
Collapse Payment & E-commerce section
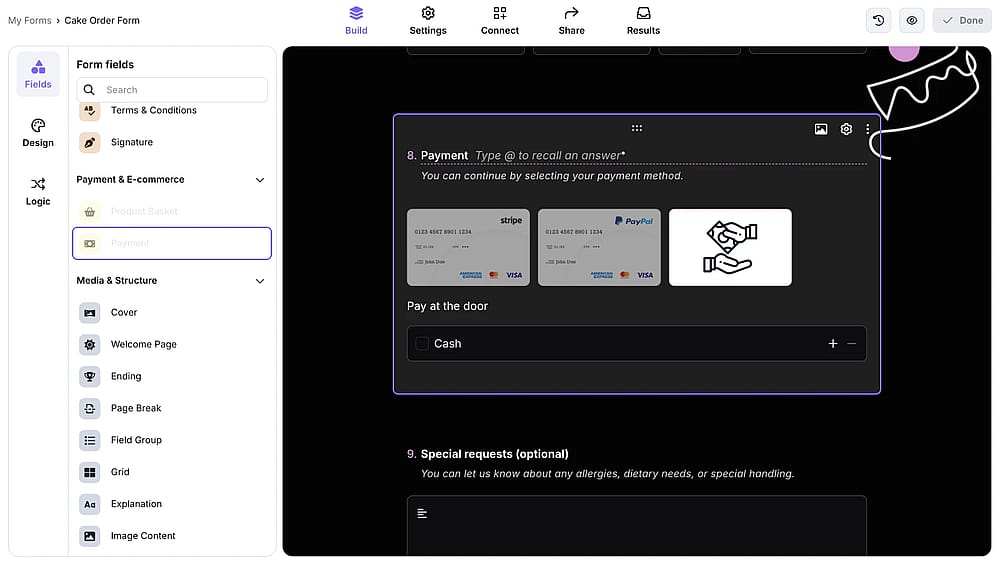coord(260,180)
